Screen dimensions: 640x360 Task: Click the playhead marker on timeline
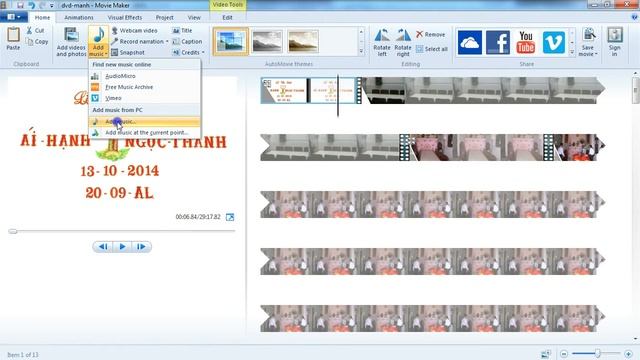pyautogui.click(x=338, y=96)
